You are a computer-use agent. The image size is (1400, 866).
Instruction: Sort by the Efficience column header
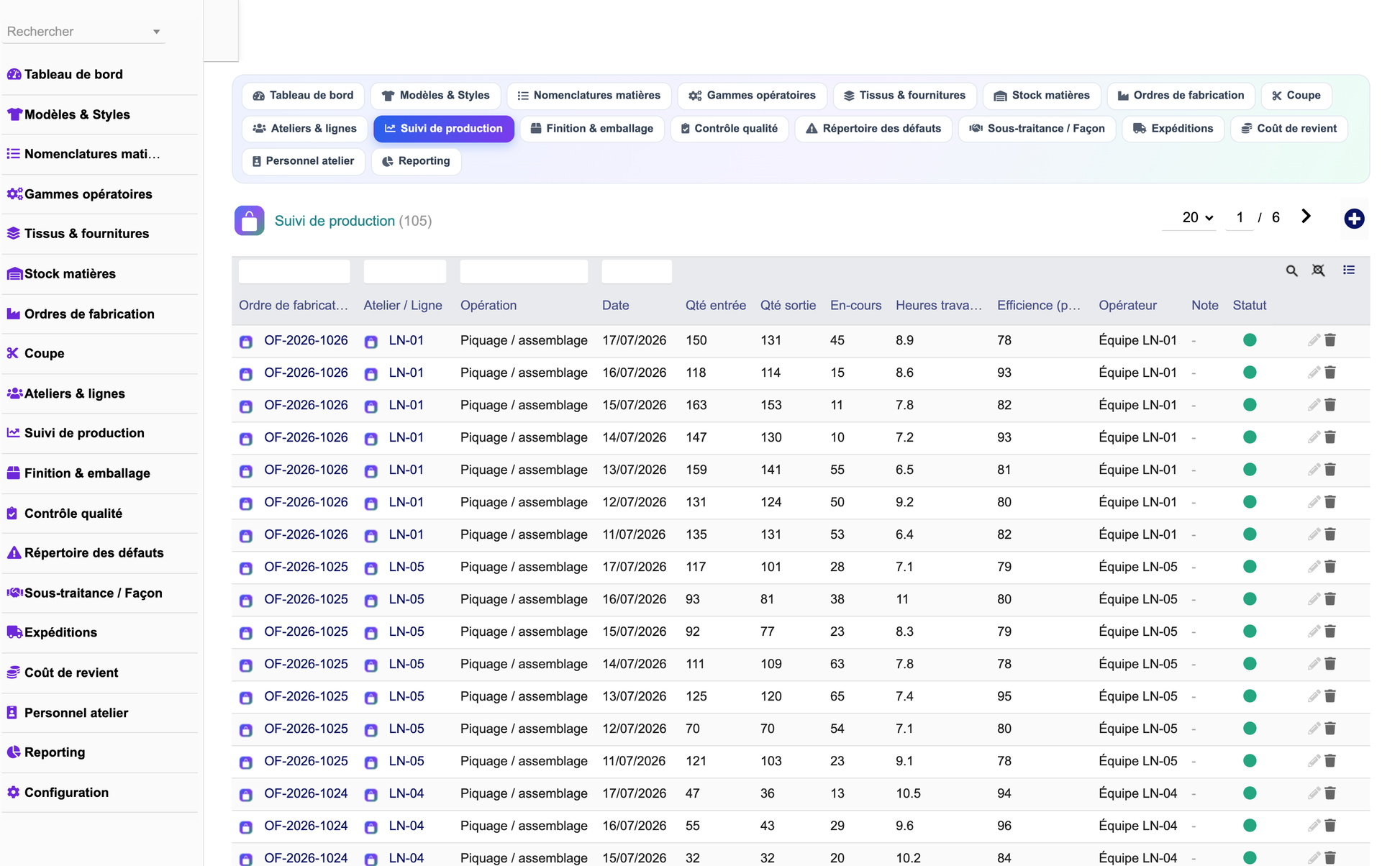[x=1038, y=305]
